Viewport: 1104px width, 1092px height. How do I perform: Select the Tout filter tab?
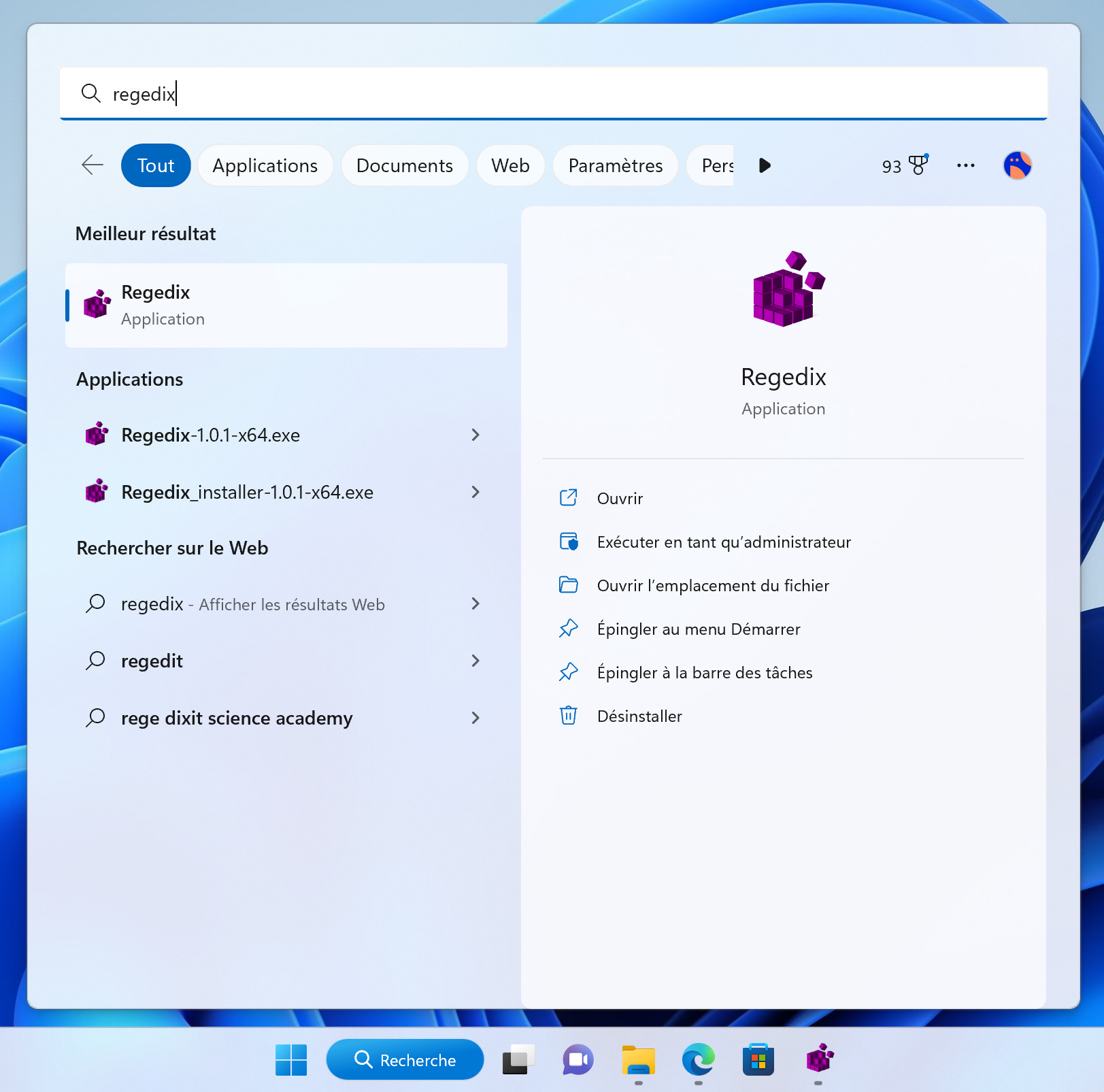tap(156, 165)
